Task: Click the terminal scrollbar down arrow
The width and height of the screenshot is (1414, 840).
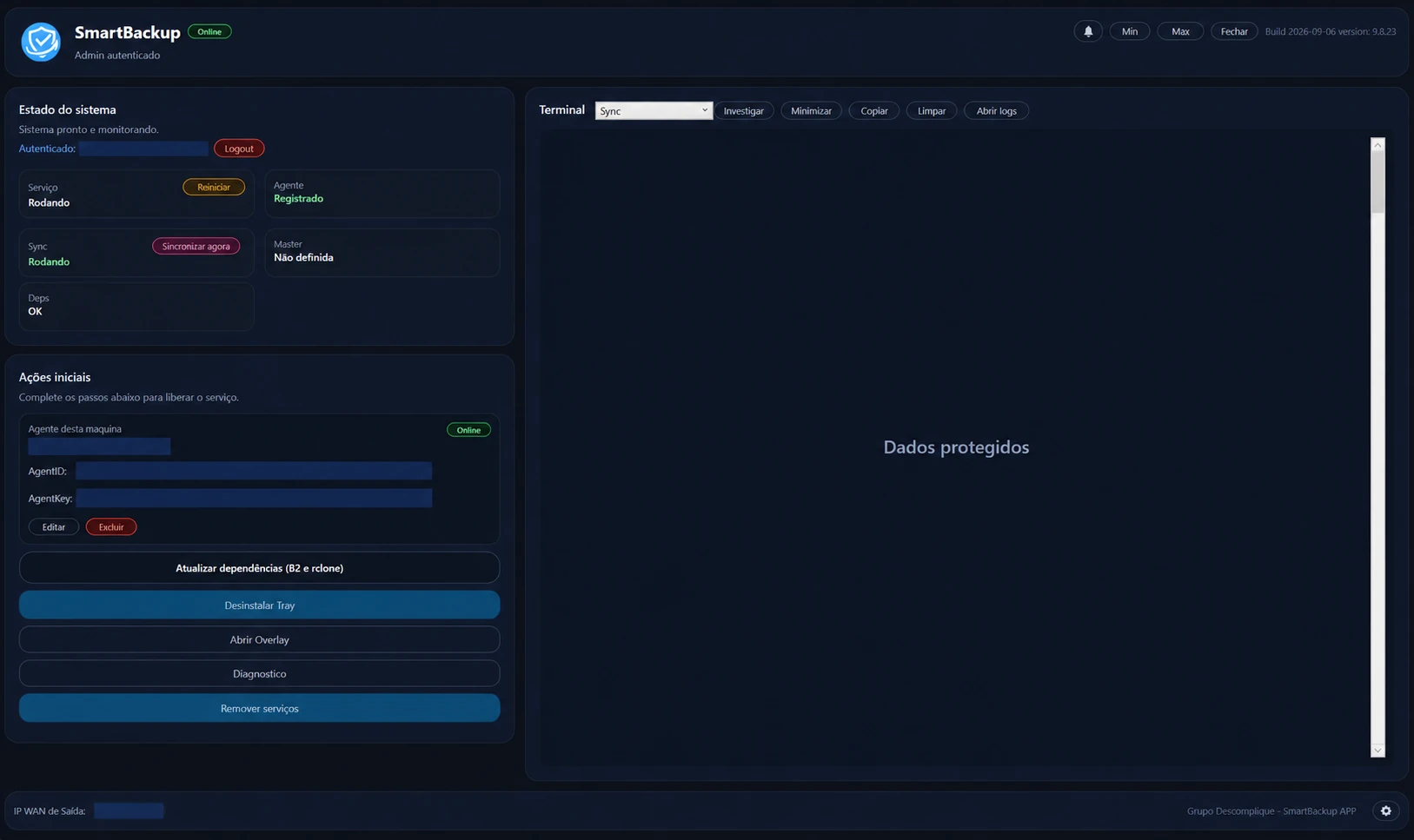Action: click(1377, 750)
